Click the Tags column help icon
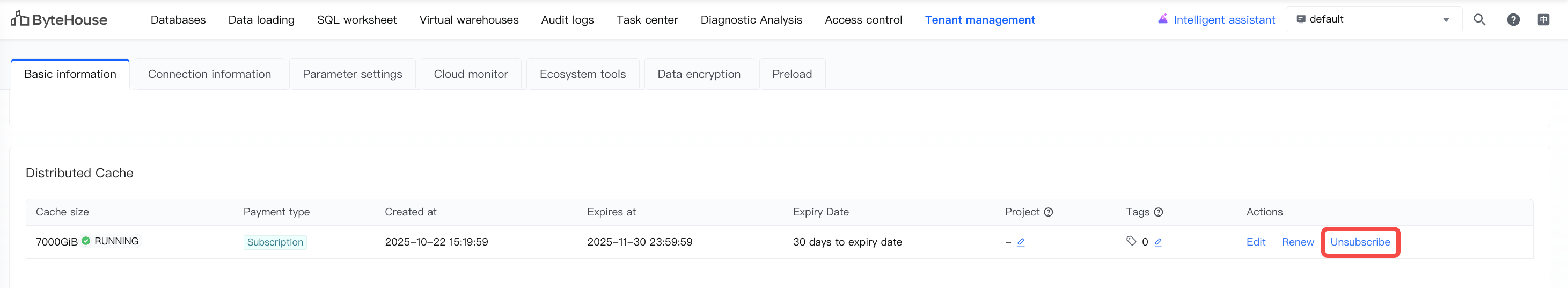Image resolution: width=1568 pixels, height=288 pixels. pos(1159,212)
